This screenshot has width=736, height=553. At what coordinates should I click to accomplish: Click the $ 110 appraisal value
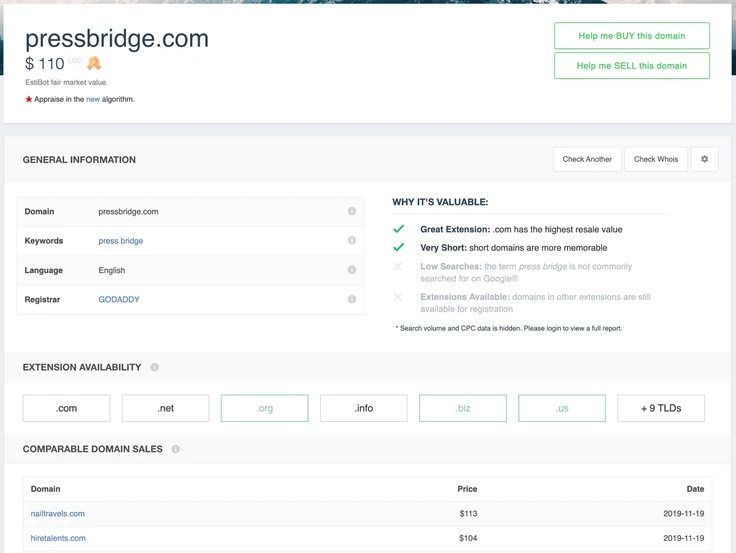[45, 63]
